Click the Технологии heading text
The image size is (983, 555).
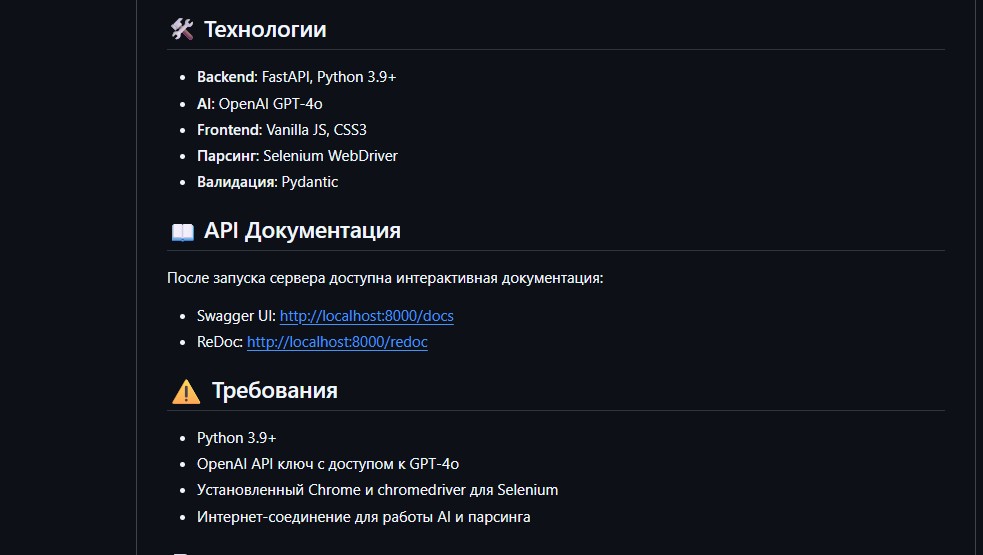(x=265, y=30)
